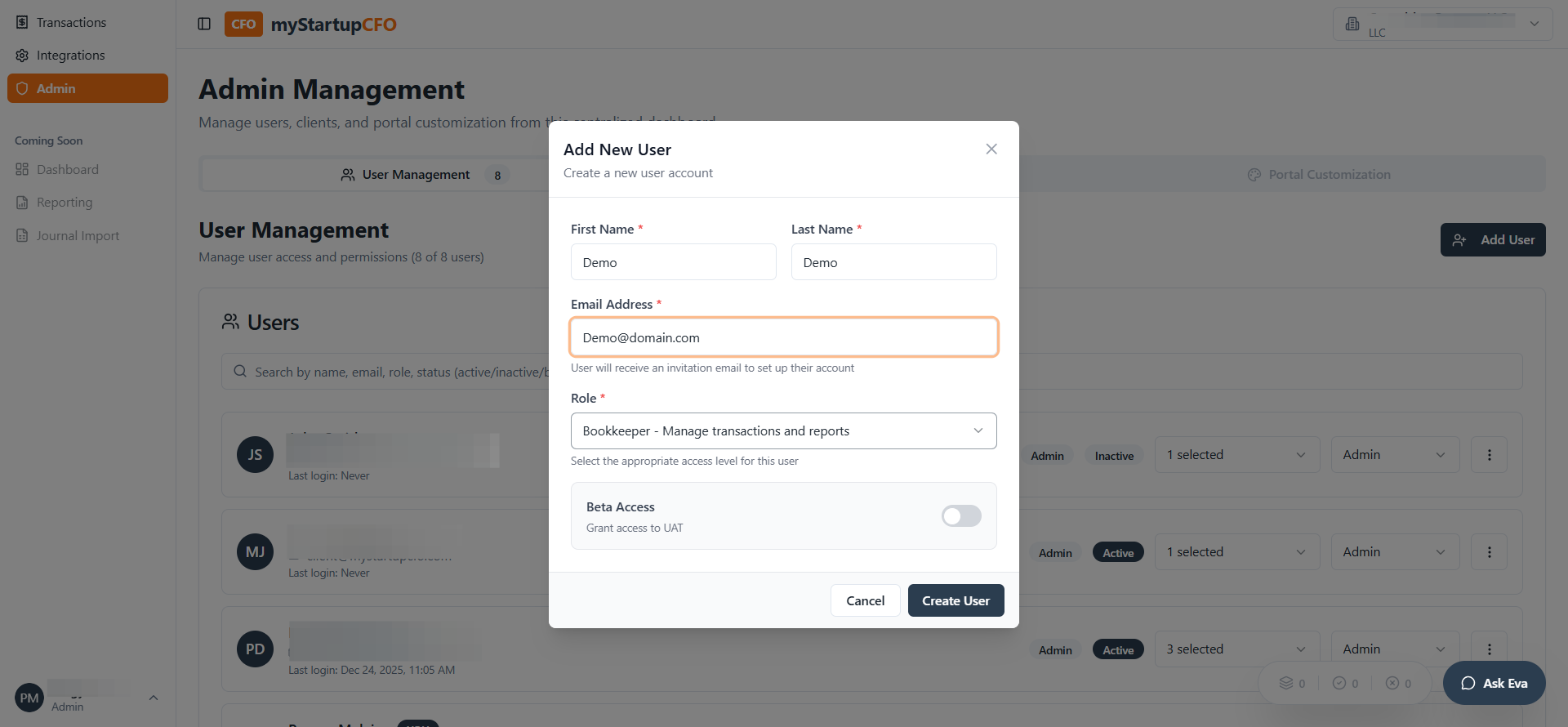
Task: Toggle the sidebar collapse icon
Action: point(204,24)
